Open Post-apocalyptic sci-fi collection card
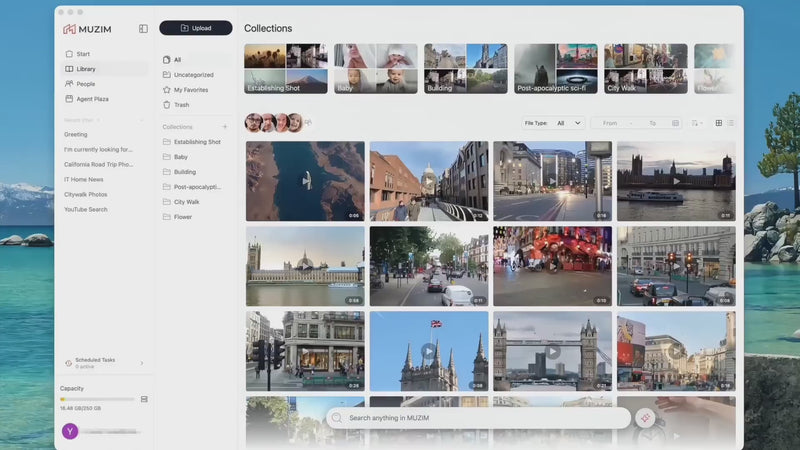Viewport: 800px width, 450px height. tap(556, 68)
